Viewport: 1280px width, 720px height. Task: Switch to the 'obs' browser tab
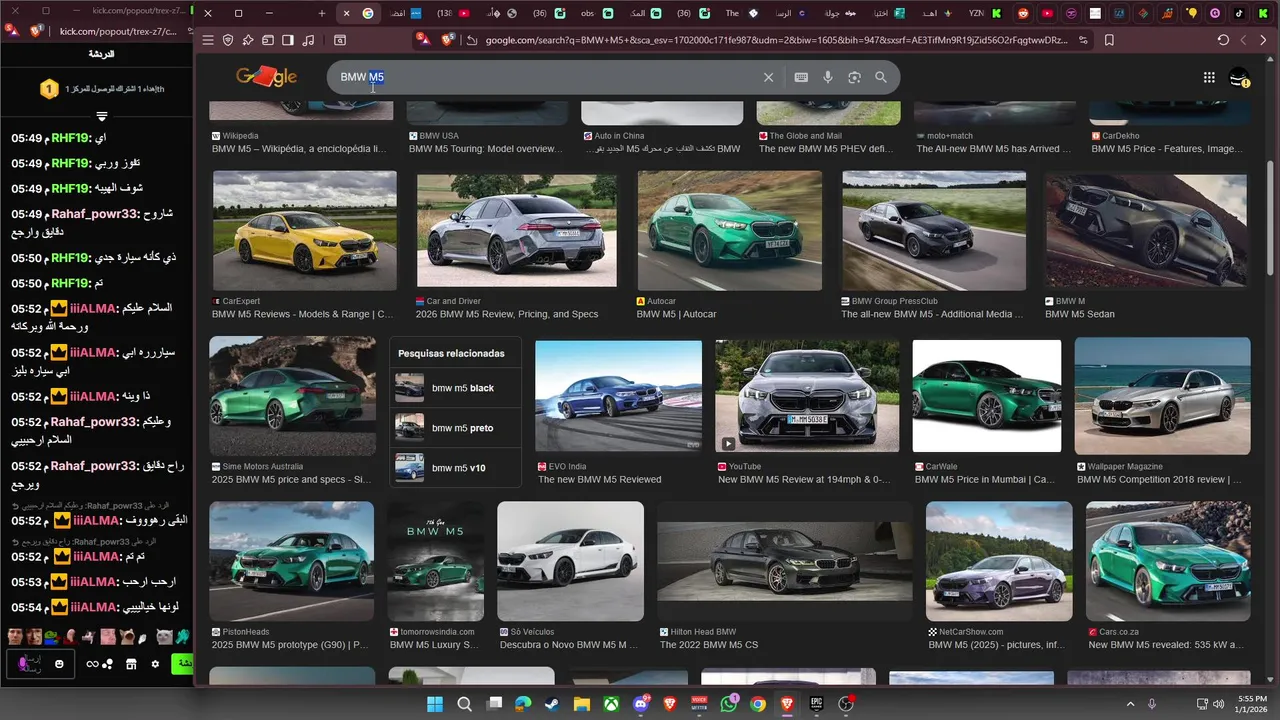tap(595, 13)
